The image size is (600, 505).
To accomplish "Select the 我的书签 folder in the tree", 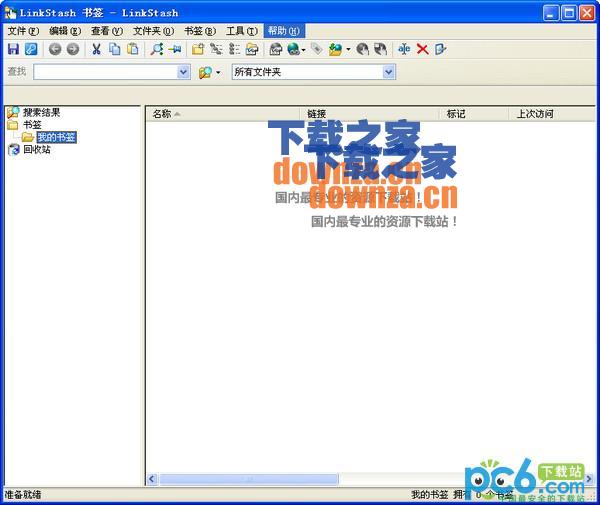I will 56,137.
